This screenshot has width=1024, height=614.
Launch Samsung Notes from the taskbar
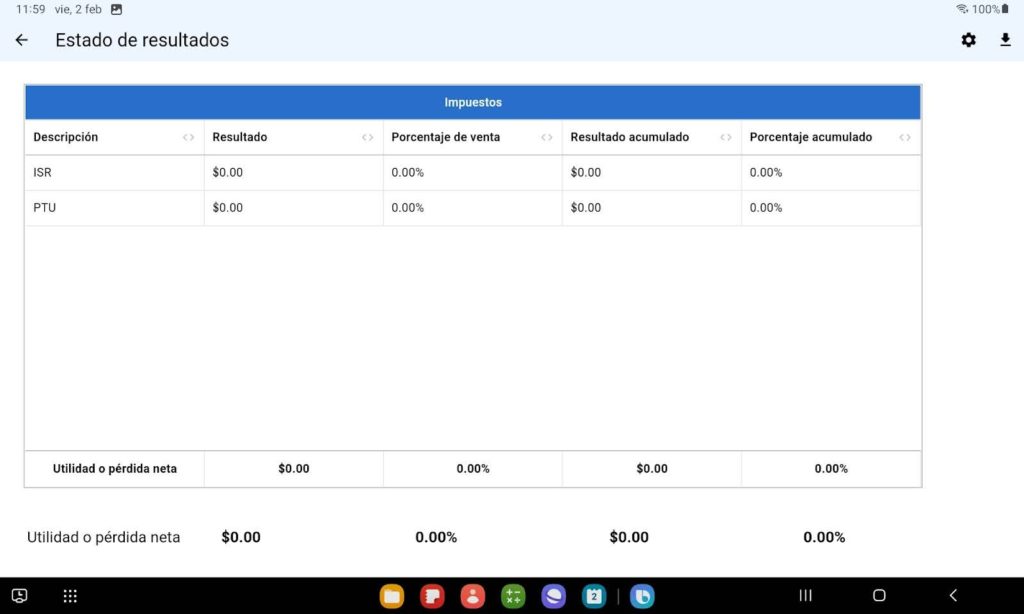click(x=432, y=595)
